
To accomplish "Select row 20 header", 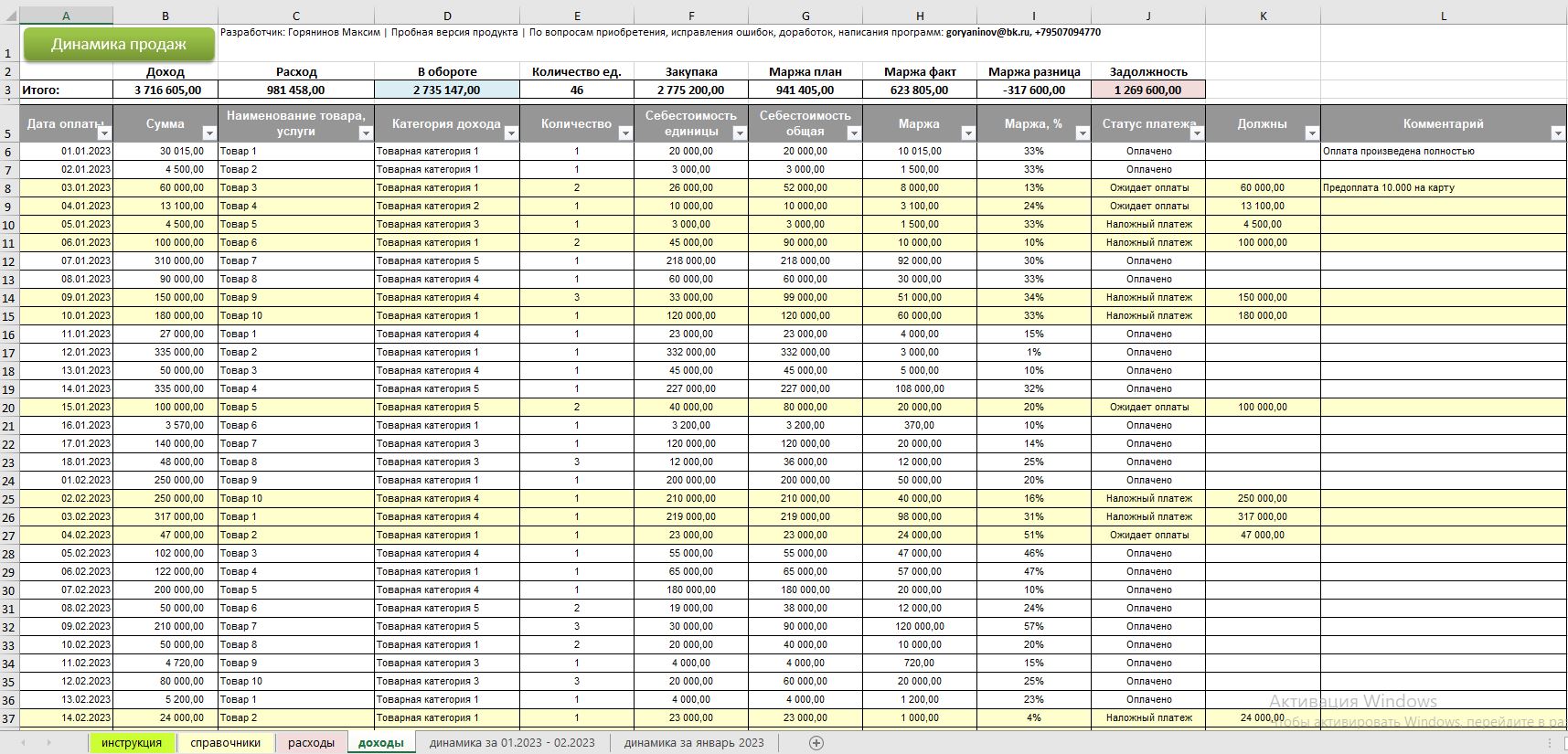I will [9, 408].
